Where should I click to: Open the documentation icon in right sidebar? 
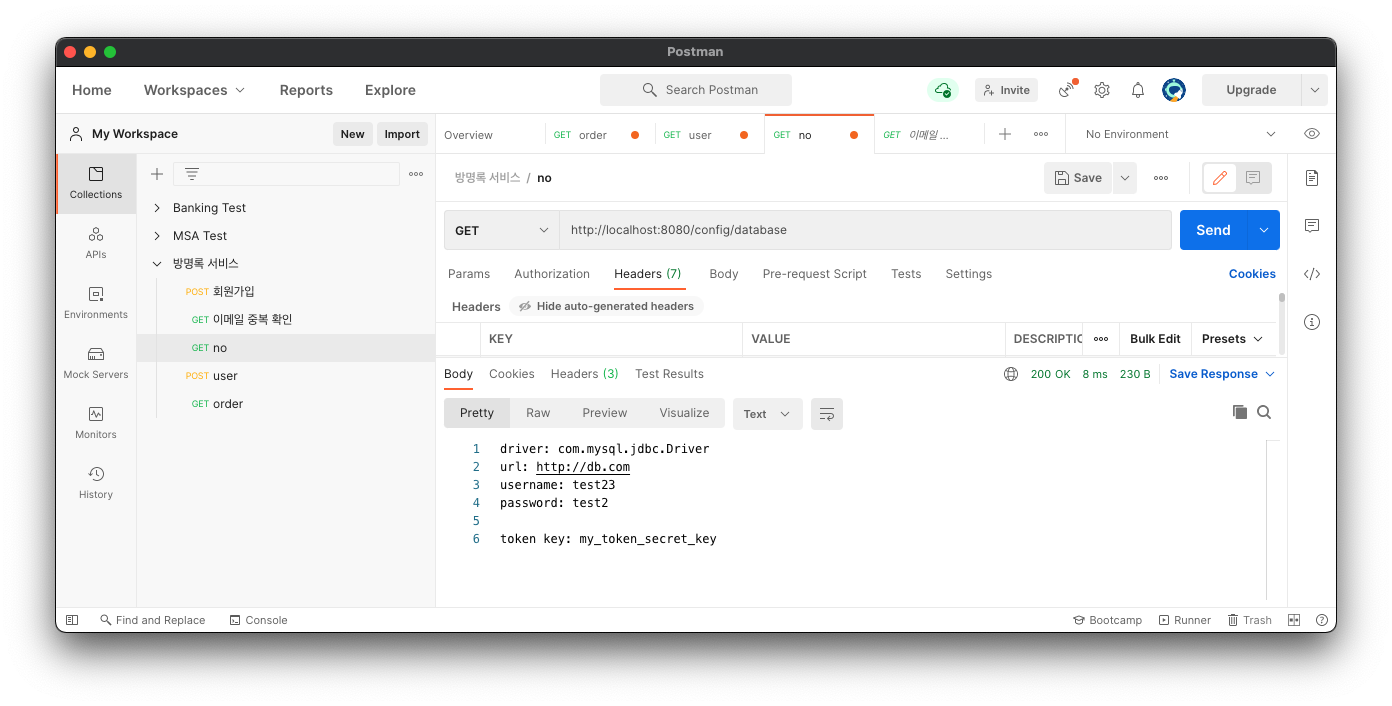1312,178
